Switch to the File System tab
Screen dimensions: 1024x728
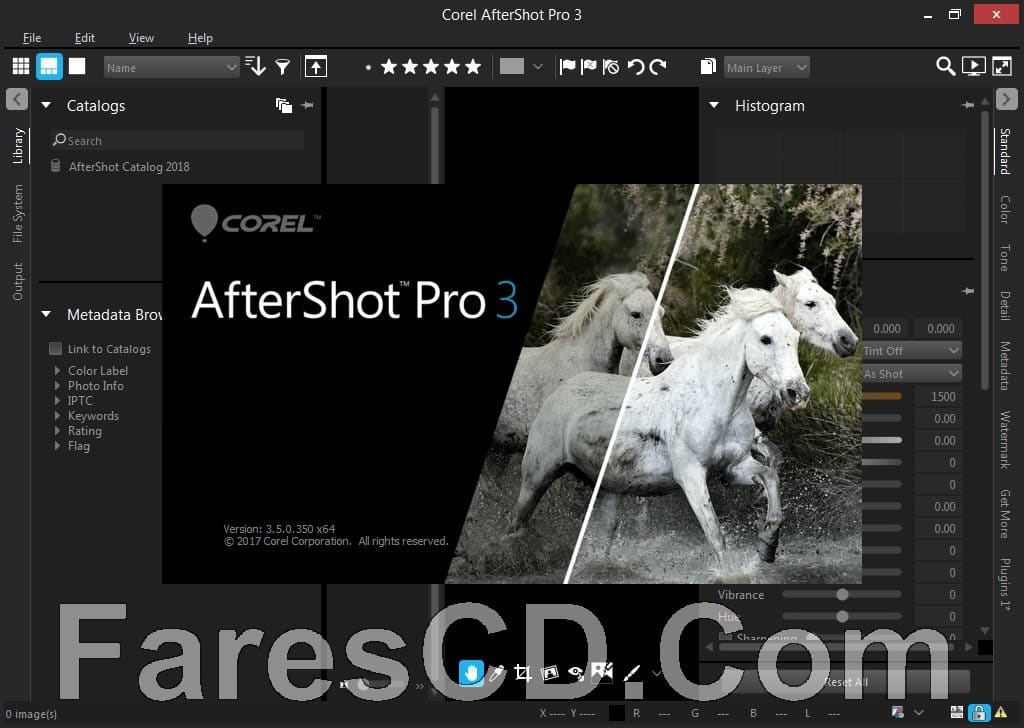coord(18,213)
